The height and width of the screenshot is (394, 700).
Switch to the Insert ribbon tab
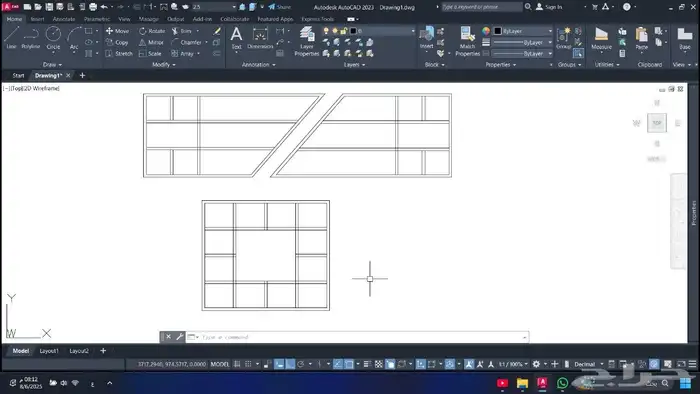coord(37,19)
